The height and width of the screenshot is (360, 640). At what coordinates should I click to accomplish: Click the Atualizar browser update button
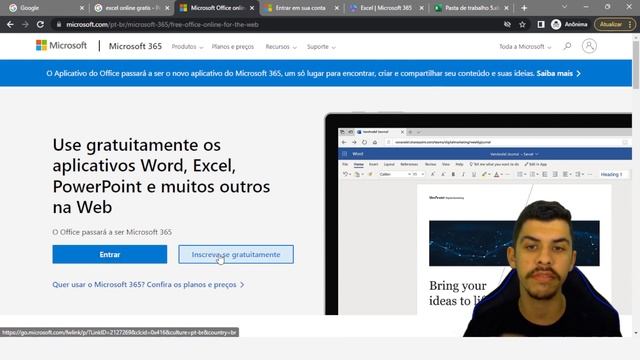click(x=615, y=24)
